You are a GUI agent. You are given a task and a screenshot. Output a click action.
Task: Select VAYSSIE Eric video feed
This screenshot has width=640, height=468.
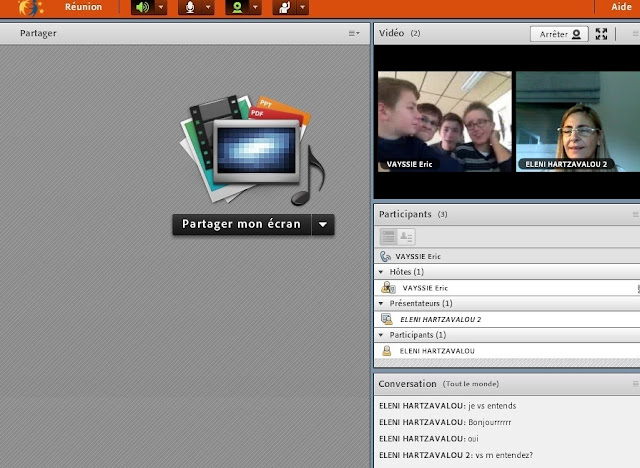coord(444,122)
